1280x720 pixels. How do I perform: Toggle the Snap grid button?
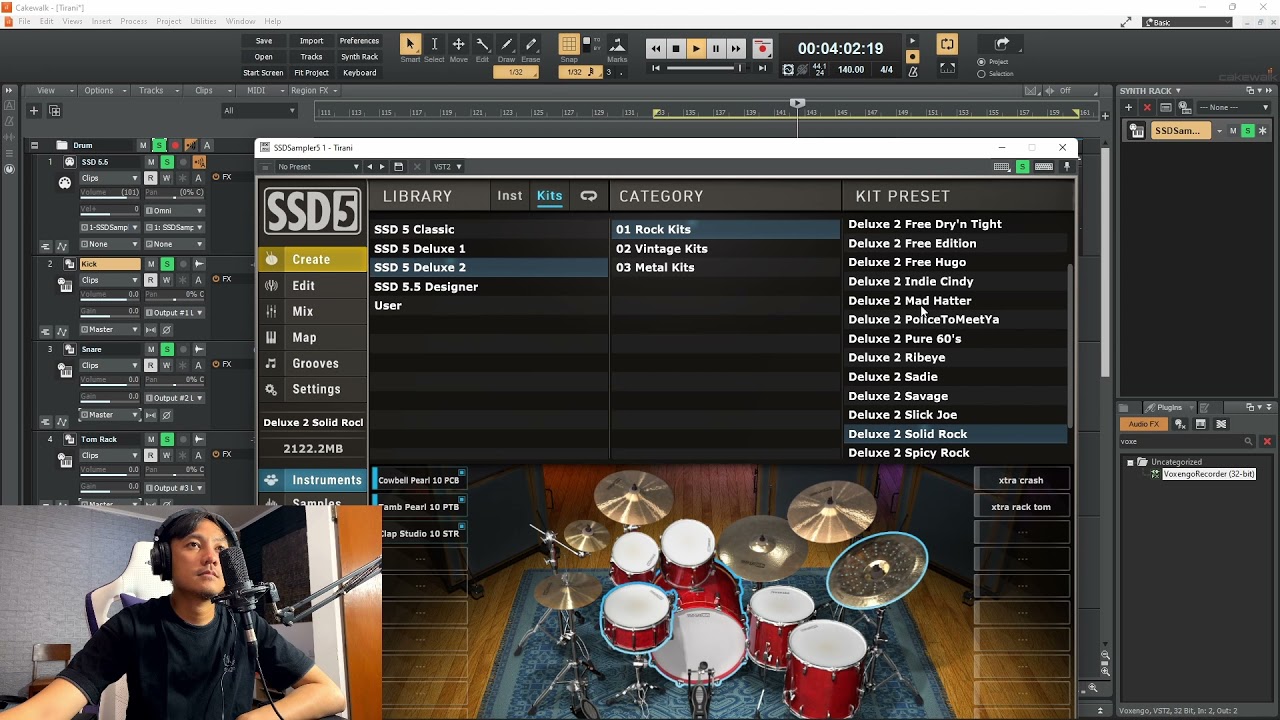point(569,44)
